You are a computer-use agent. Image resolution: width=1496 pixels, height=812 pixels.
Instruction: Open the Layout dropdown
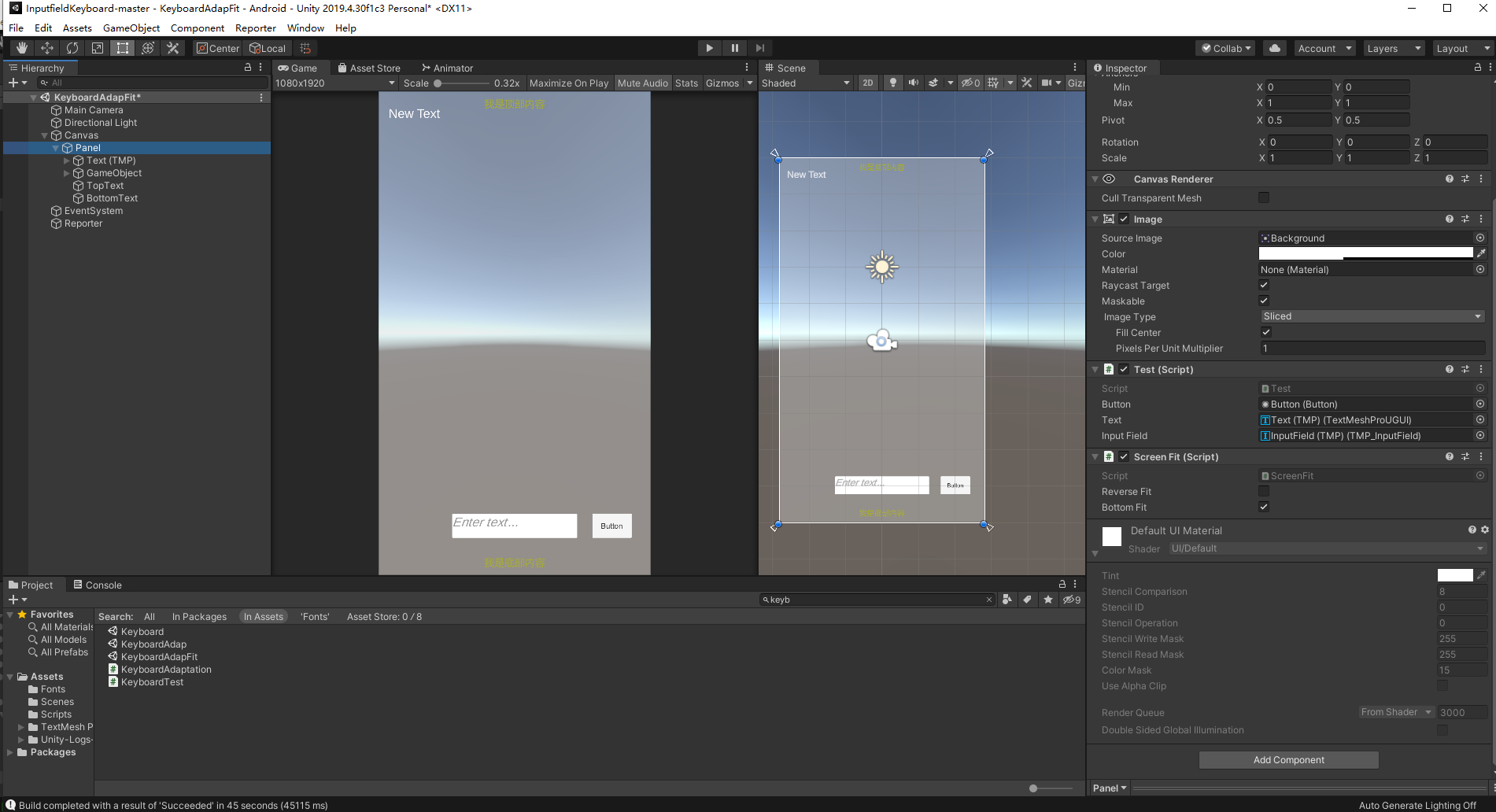[x=1462, y=48]
